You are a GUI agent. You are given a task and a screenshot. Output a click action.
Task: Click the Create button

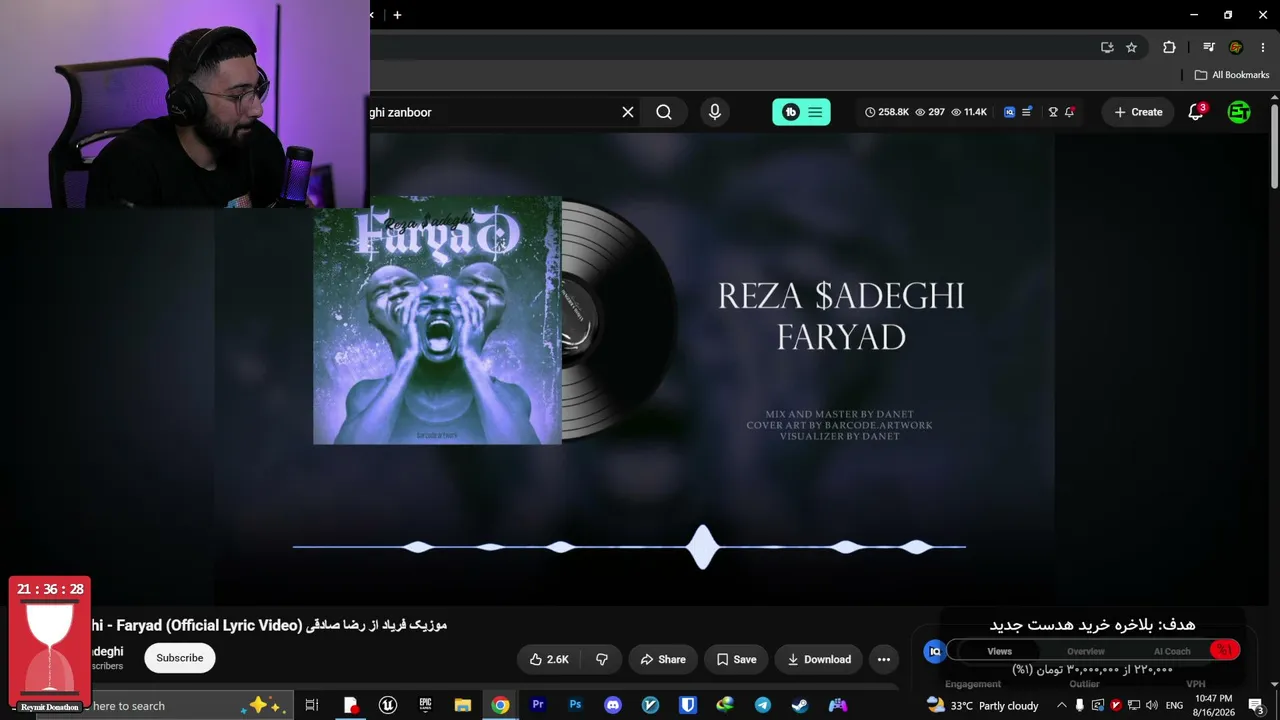pyautogui.click(x=1138, y=112)
